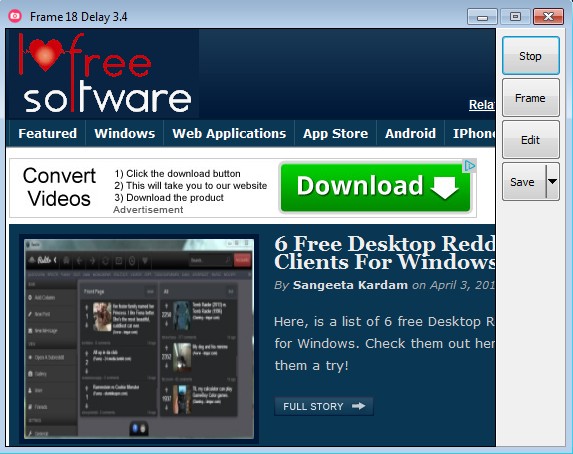
Task: Expand the Save dropdown arrow
Action: (553, 182)
